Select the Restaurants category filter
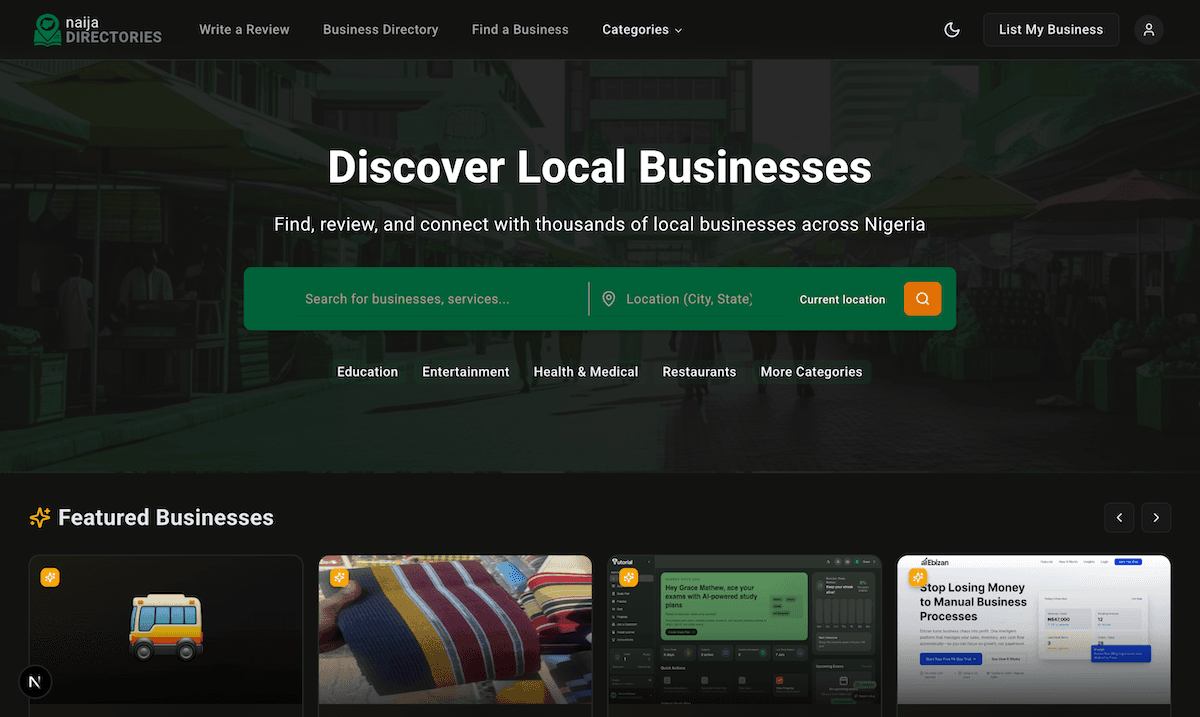This screenshot has width=1200, height=717. click(x=699, y=371)
